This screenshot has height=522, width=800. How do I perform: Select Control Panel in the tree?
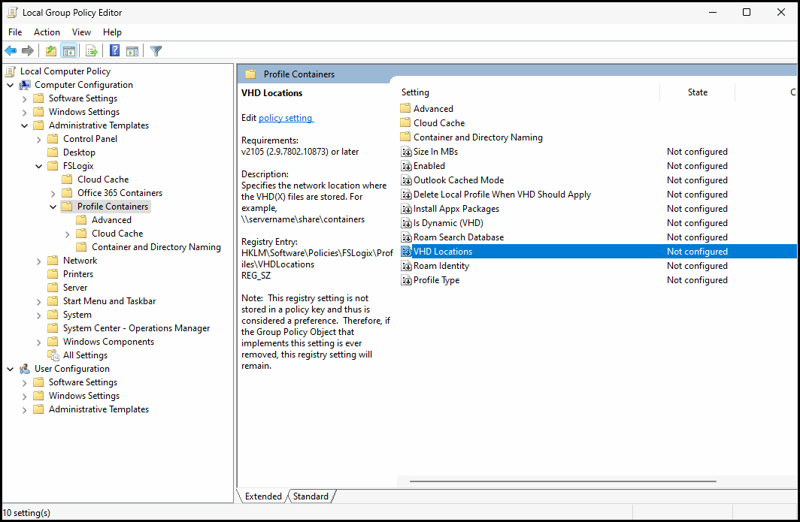coord(90,139)
